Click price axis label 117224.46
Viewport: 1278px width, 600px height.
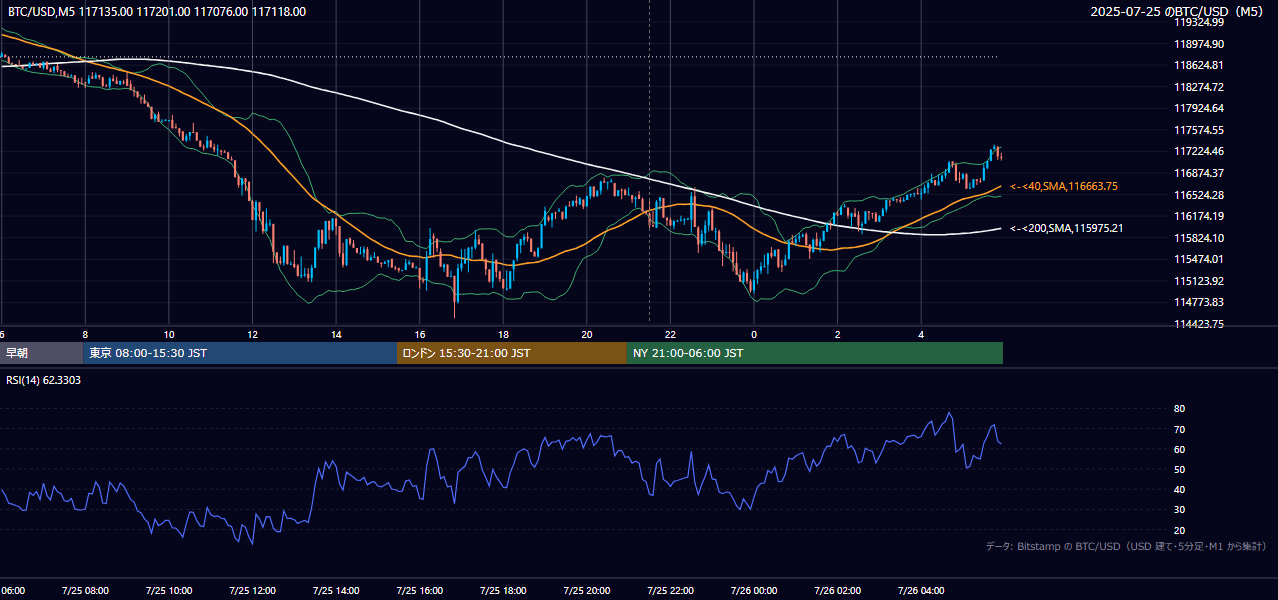1199,151
